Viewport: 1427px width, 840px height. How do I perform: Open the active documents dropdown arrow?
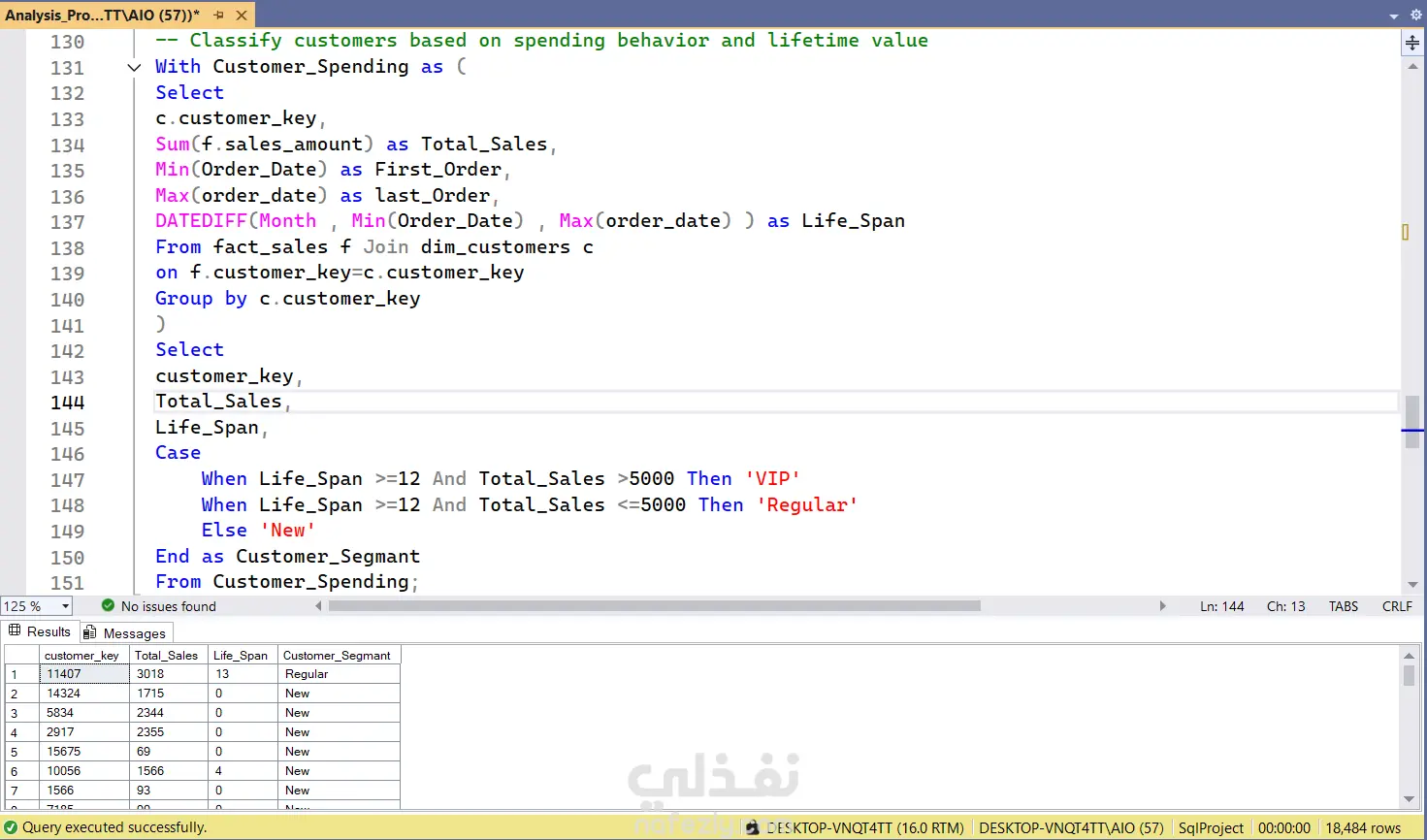1394,16
